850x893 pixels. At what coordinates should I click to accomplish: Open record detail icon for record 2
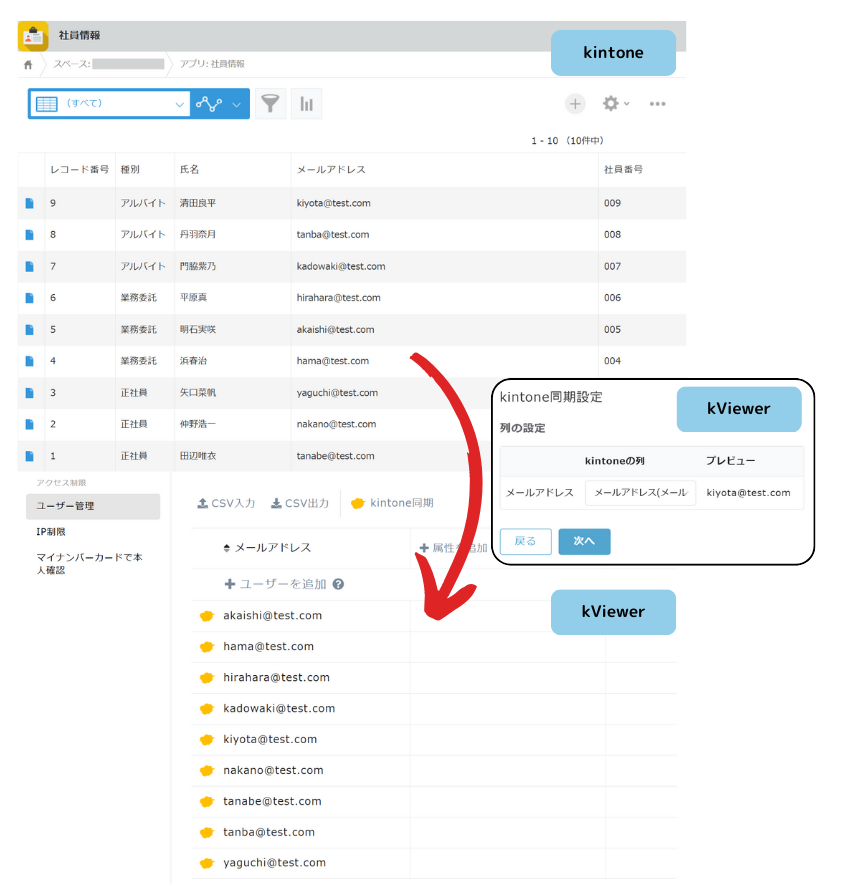(x=30, y=424)
